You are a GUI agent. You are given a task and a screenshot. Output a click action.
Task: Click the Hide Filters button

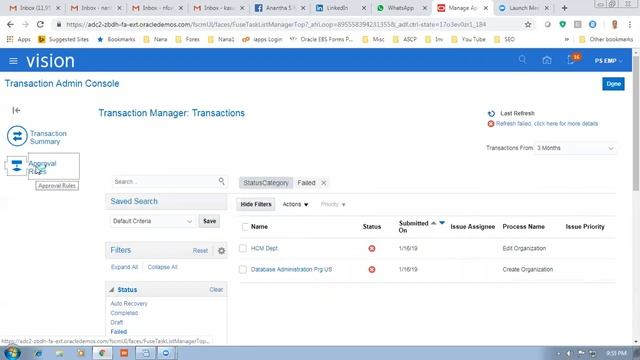coord(256,204)
